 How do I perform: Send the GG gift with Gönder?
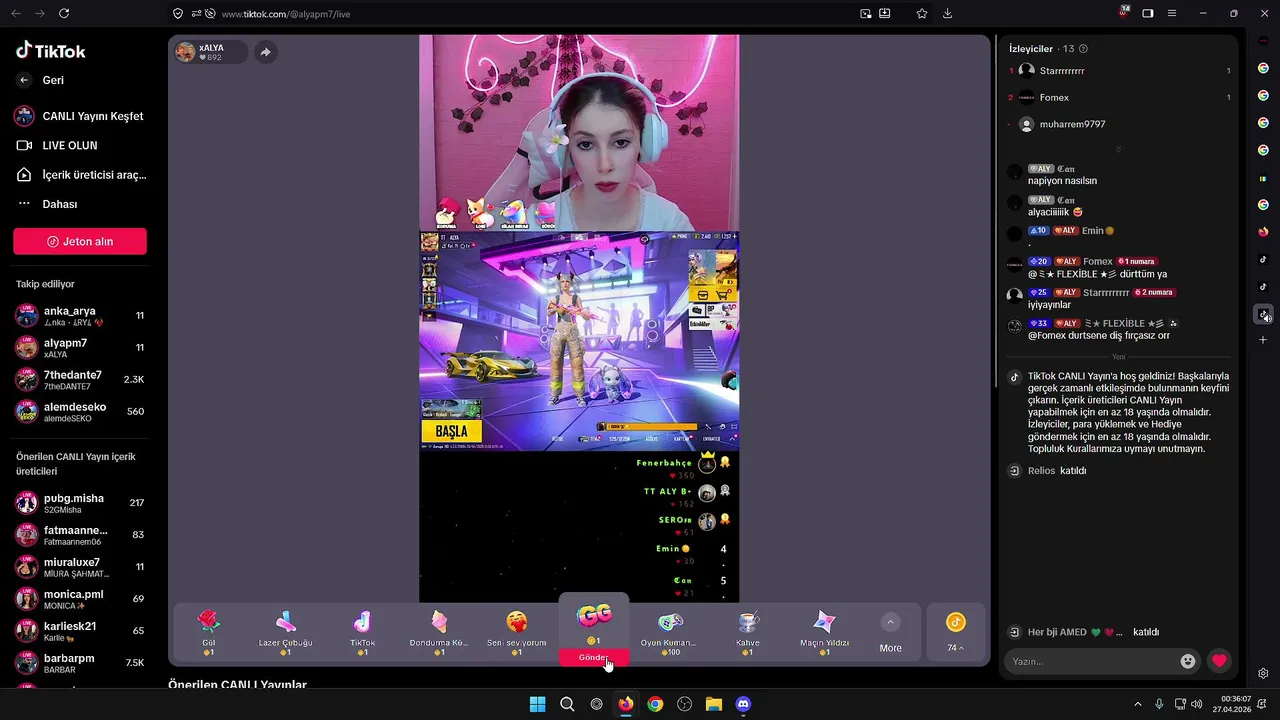click(x=594, y=657)
